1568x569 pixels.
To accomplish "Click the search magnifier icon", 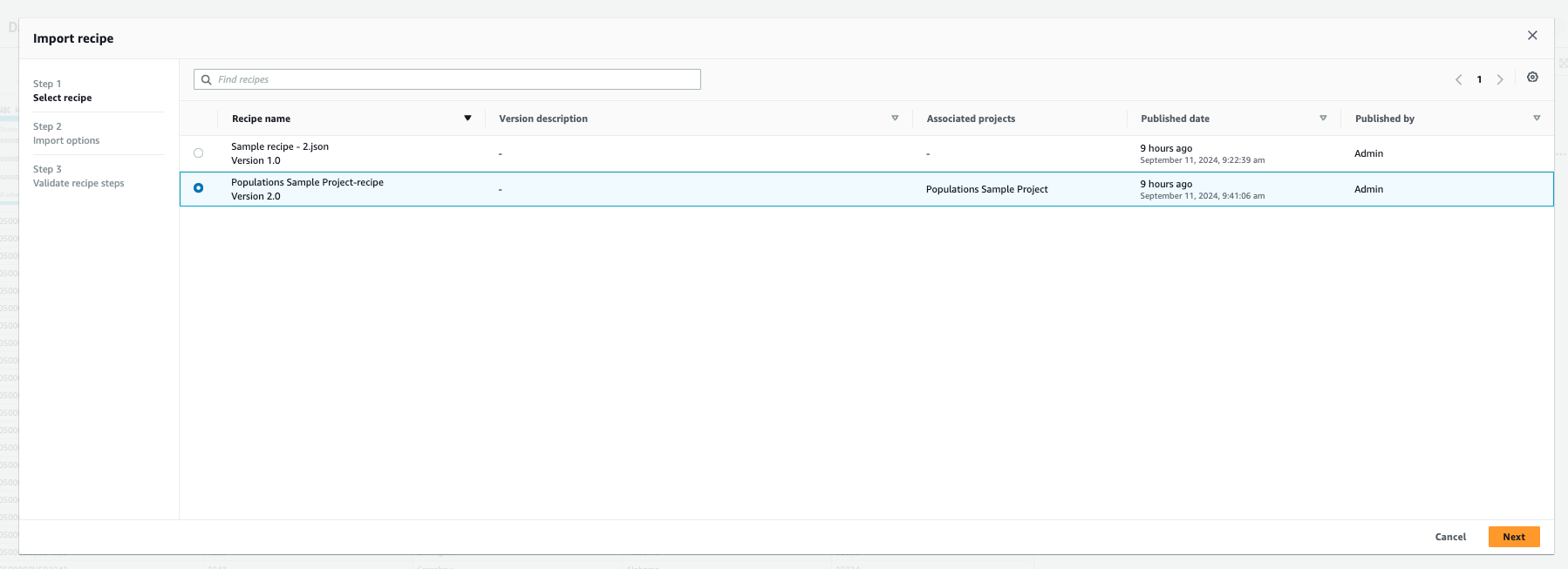I will point(207,79).
